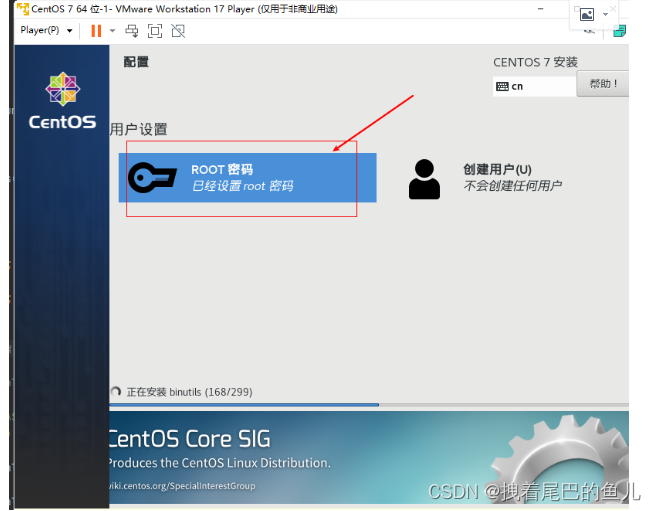The image size is (656, 511).
Task: Click the user silhouette icon
Action: (x=424, y=179)
